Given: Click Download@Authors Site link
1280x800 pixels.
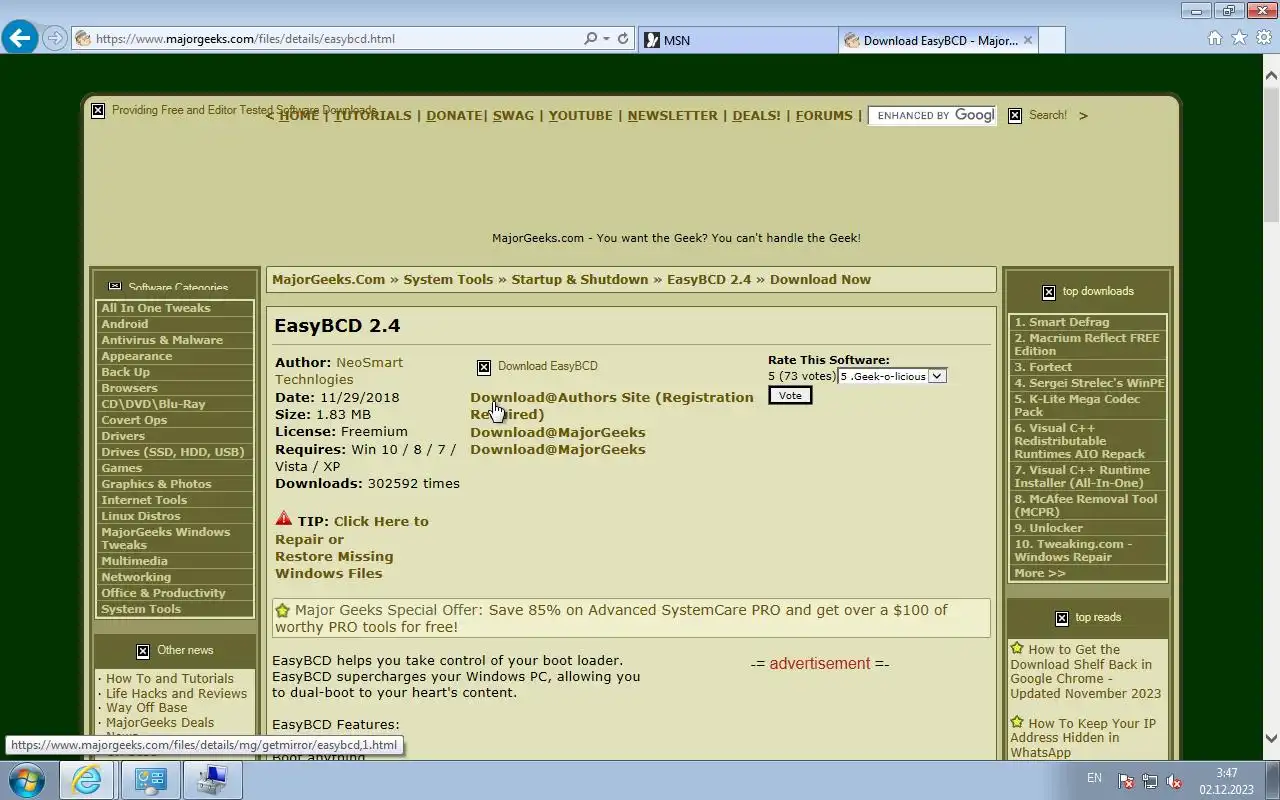Looking at the screenshot, I should click(x=611, y=406).
